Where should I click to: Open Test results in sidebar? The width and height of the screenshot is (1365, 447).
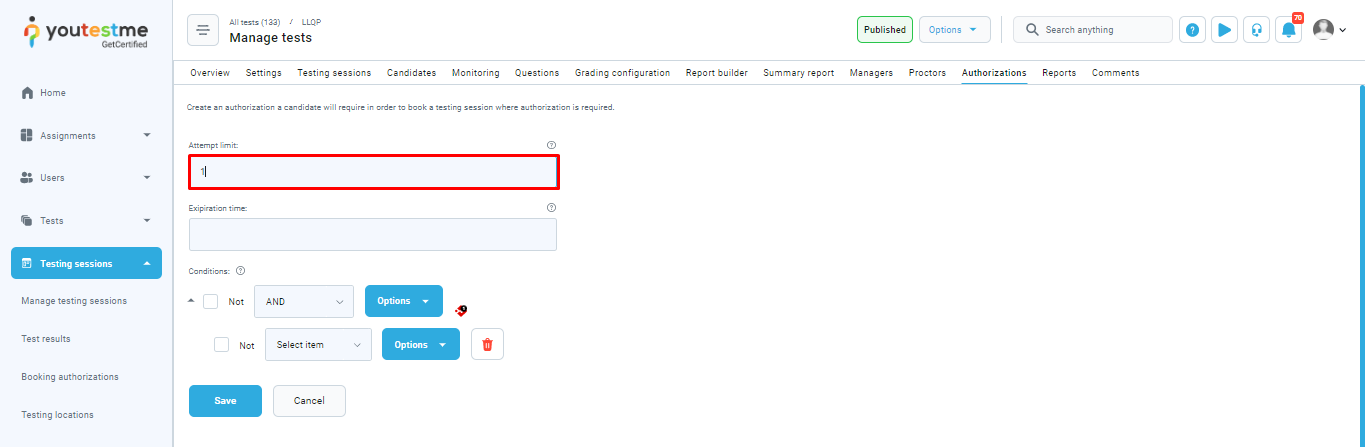click(46, 339)
